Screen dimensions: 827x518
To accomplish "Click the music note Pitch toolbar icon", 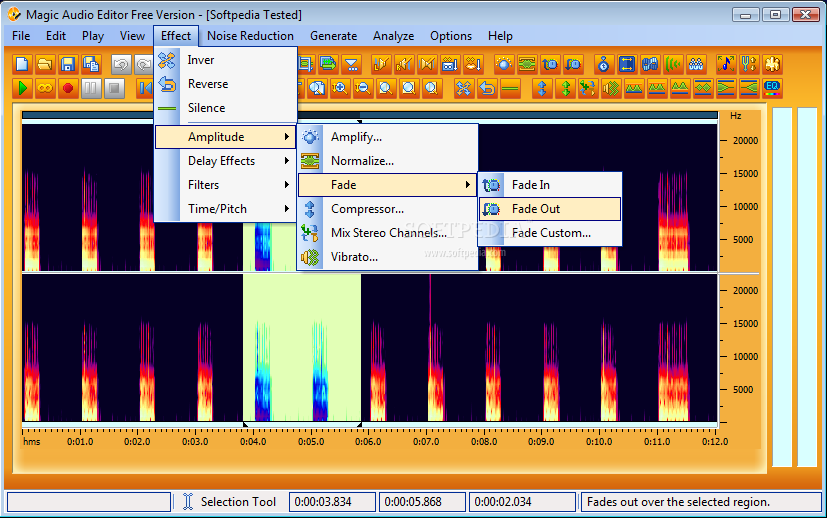I will pyautogui.click(x=726, y=64).
